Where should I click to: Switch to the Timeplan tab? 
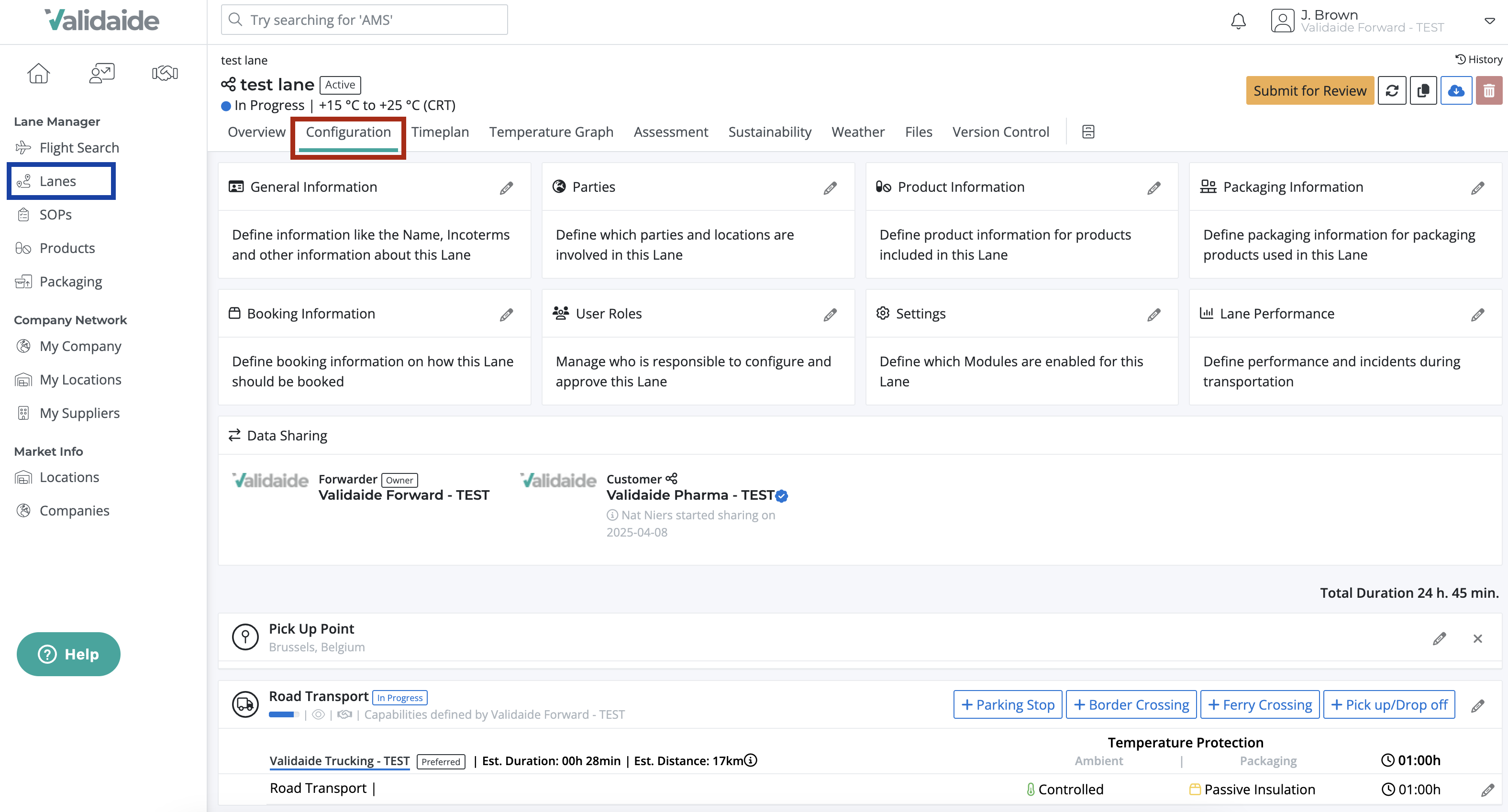440,132
